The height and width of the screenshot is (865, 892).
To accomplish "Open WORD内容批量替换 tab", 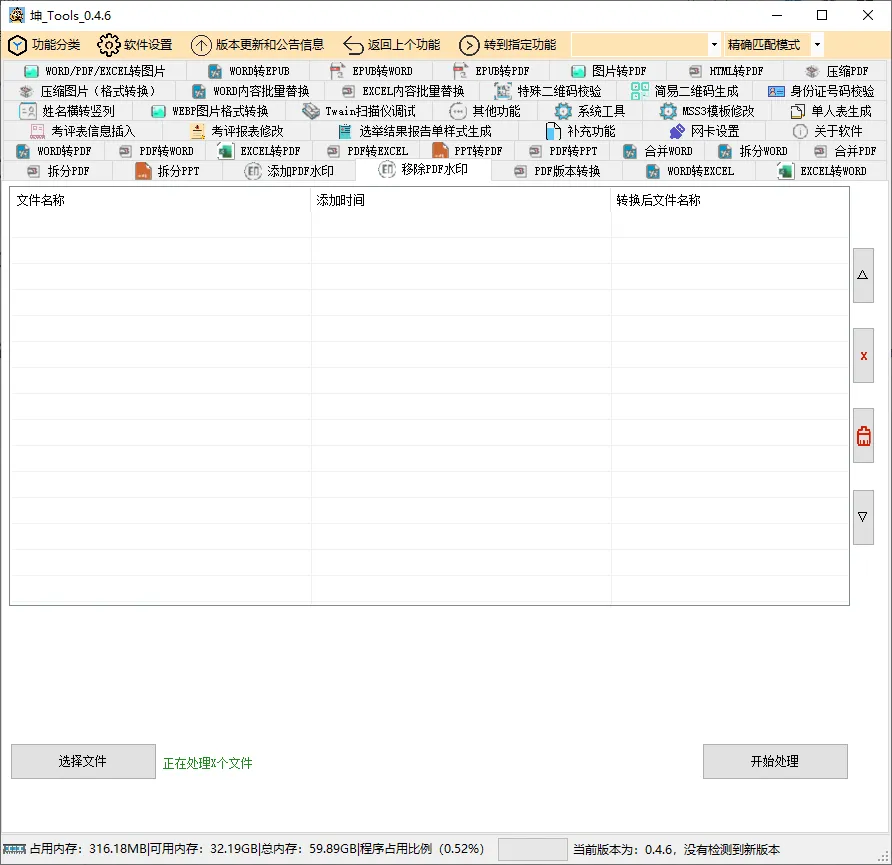I will click(x=250, y=91).
